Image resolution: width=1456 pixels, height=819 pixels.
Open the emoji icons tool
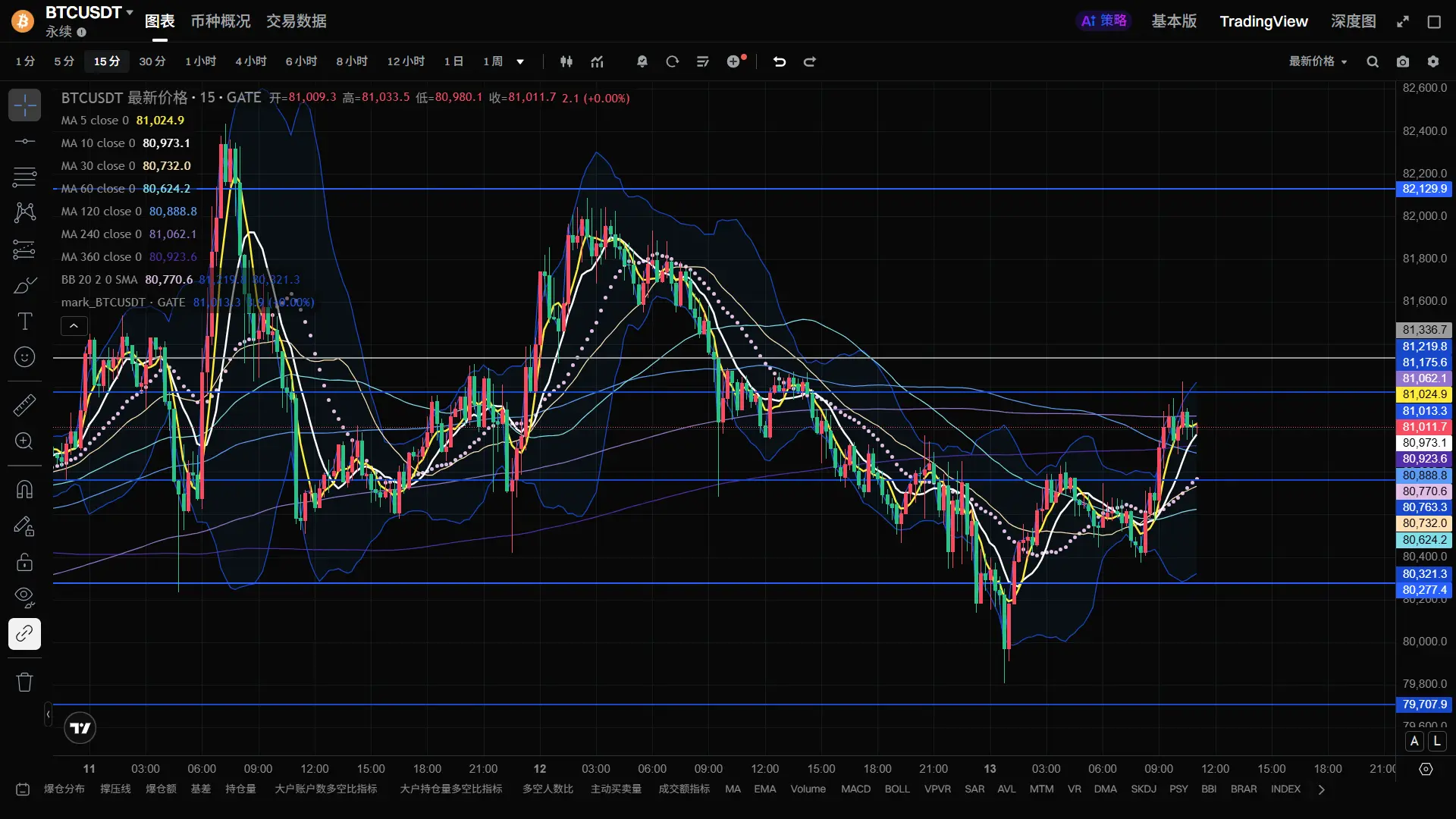24,357
